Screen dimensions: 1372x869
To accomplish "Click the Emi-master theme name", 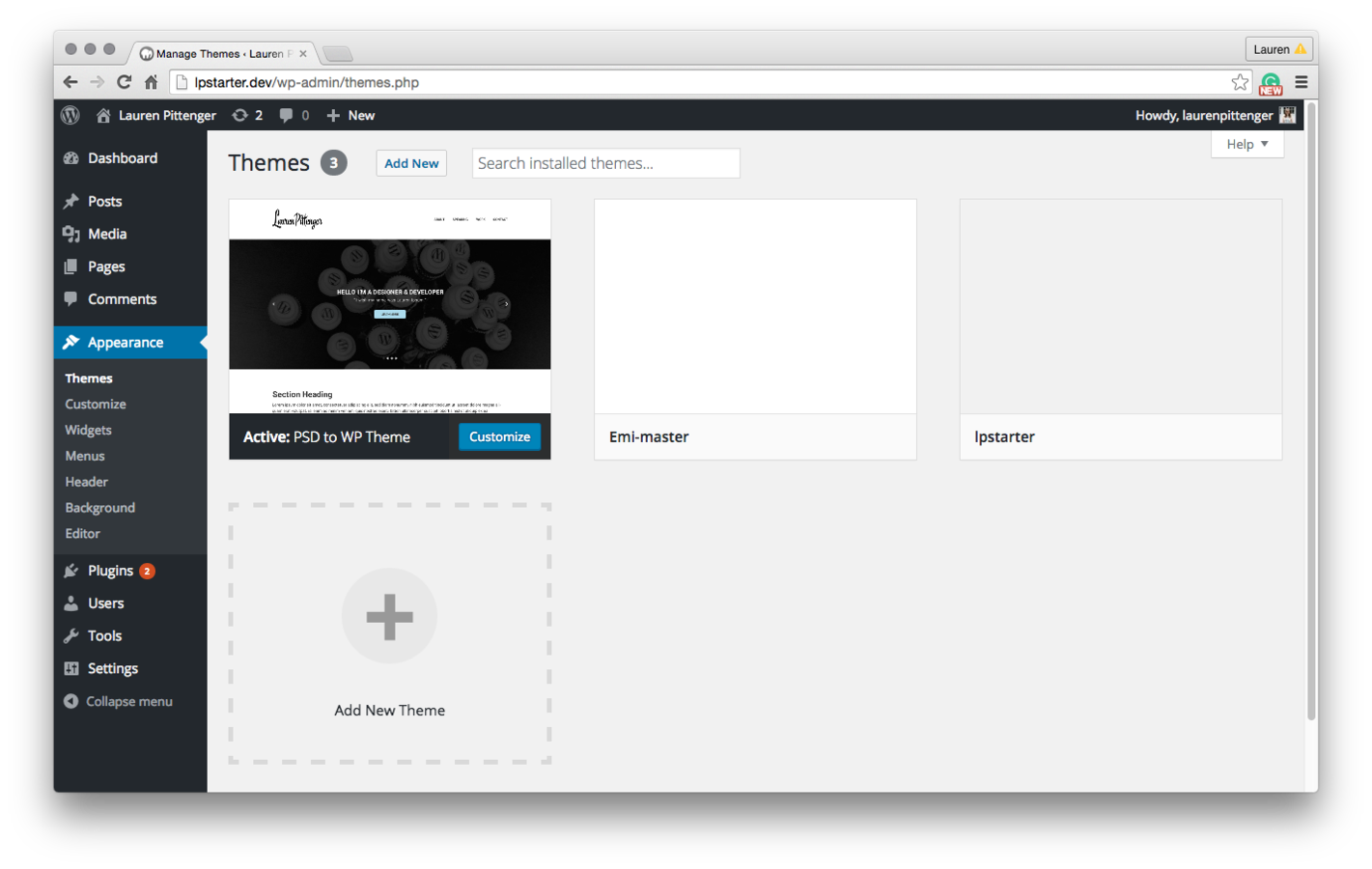I will click(649, 436).
